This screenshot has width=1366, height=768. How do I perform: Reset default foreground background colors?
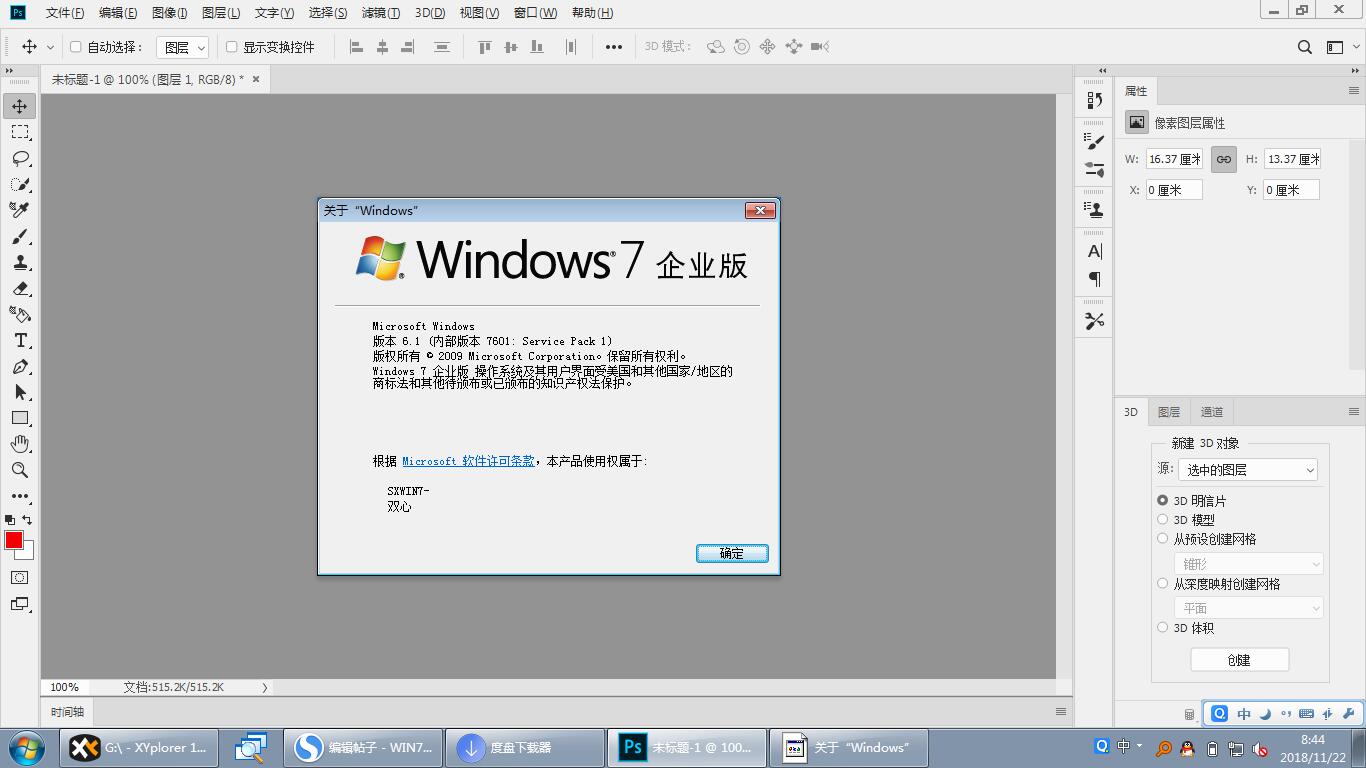[10, 520]
